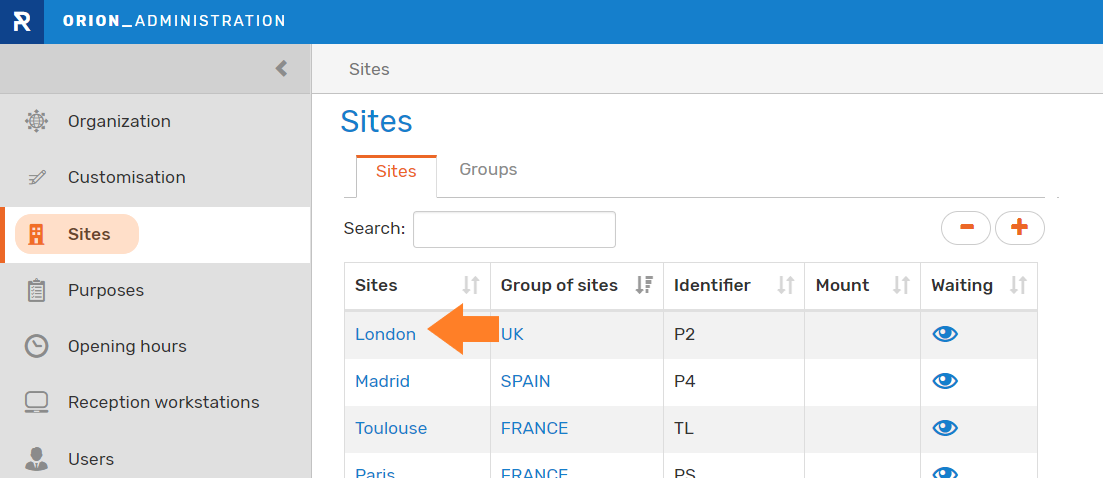The image size is (1103, 478).
Task: Click the orange plus add site button
Action: [1019, 228]
